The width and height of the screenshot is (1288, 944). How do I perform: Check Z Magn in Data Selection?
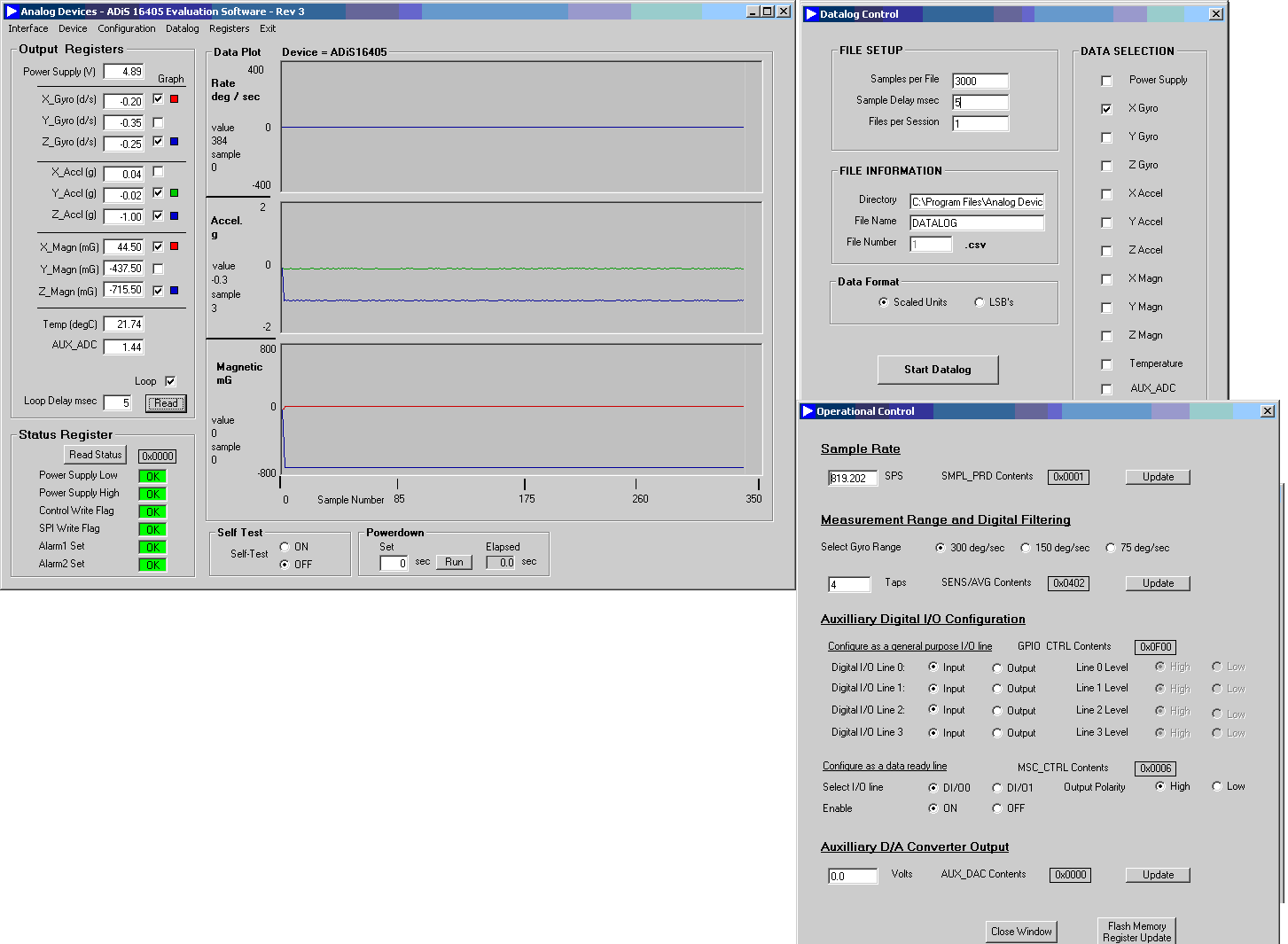tap(1106, 336)
